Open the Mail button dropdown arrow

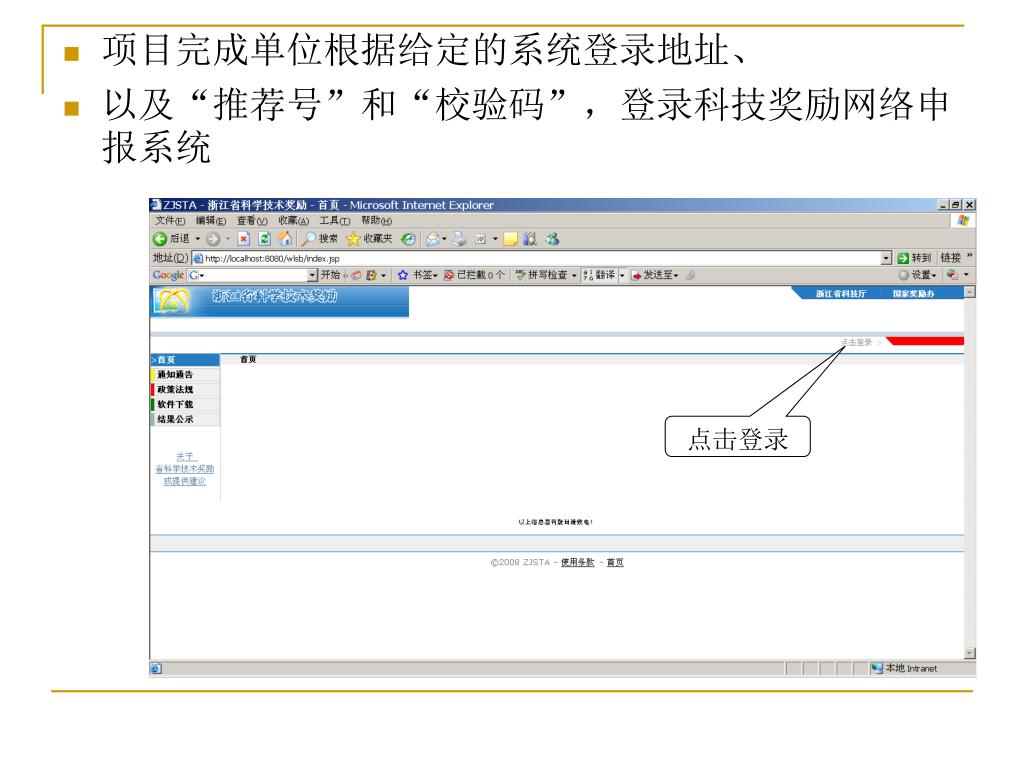click(444, 239)
